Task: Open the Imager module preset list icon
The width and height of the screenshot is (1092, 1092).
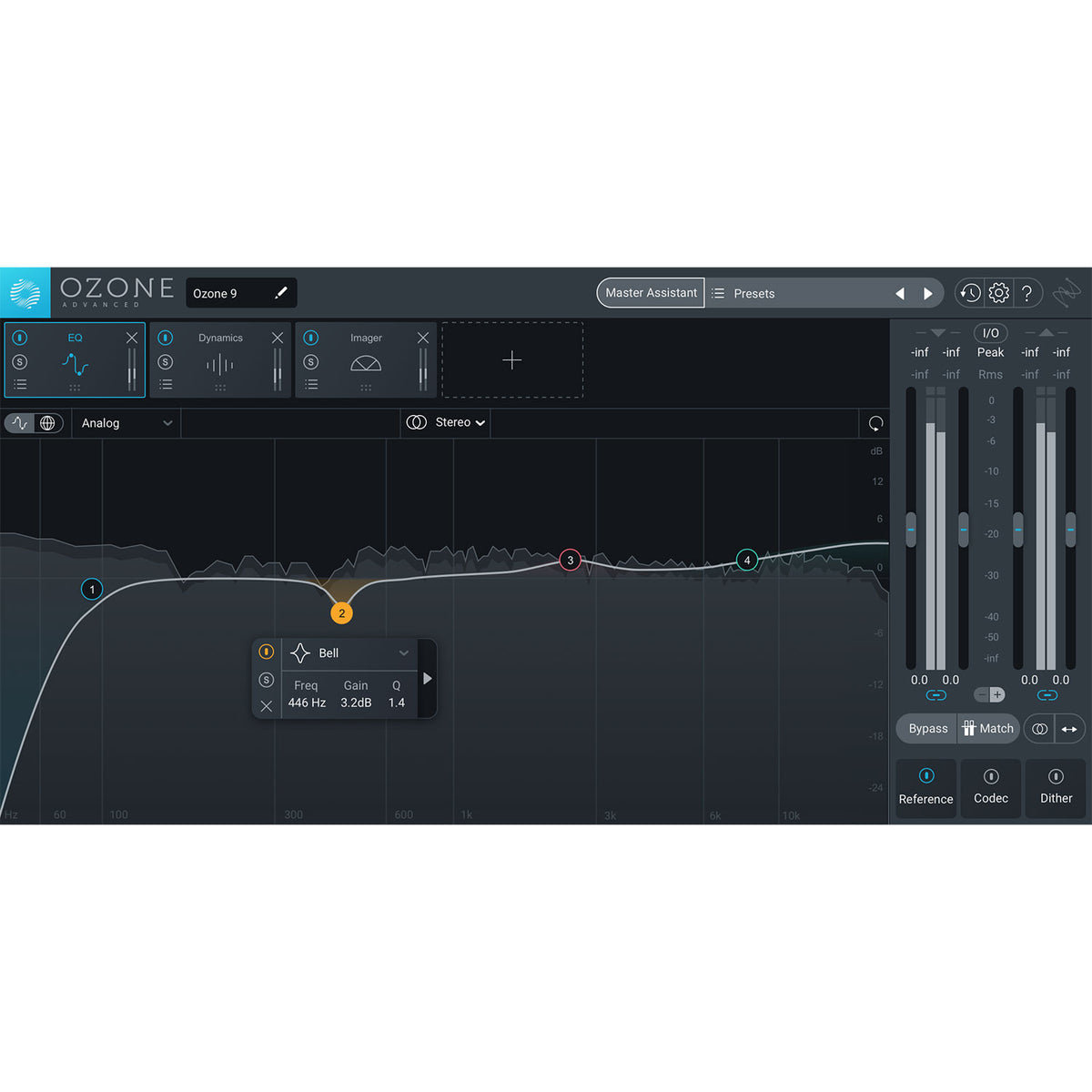Action: coord(311,384)
